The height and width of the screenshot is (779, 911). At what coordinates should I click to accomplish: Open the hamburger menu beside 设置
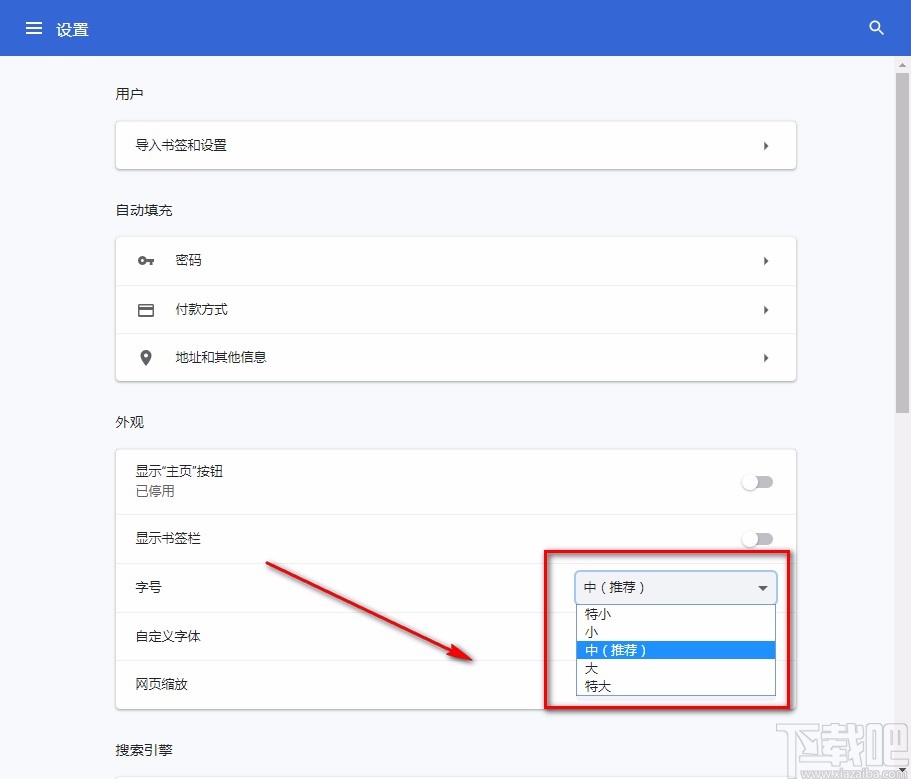coord(33,28)
